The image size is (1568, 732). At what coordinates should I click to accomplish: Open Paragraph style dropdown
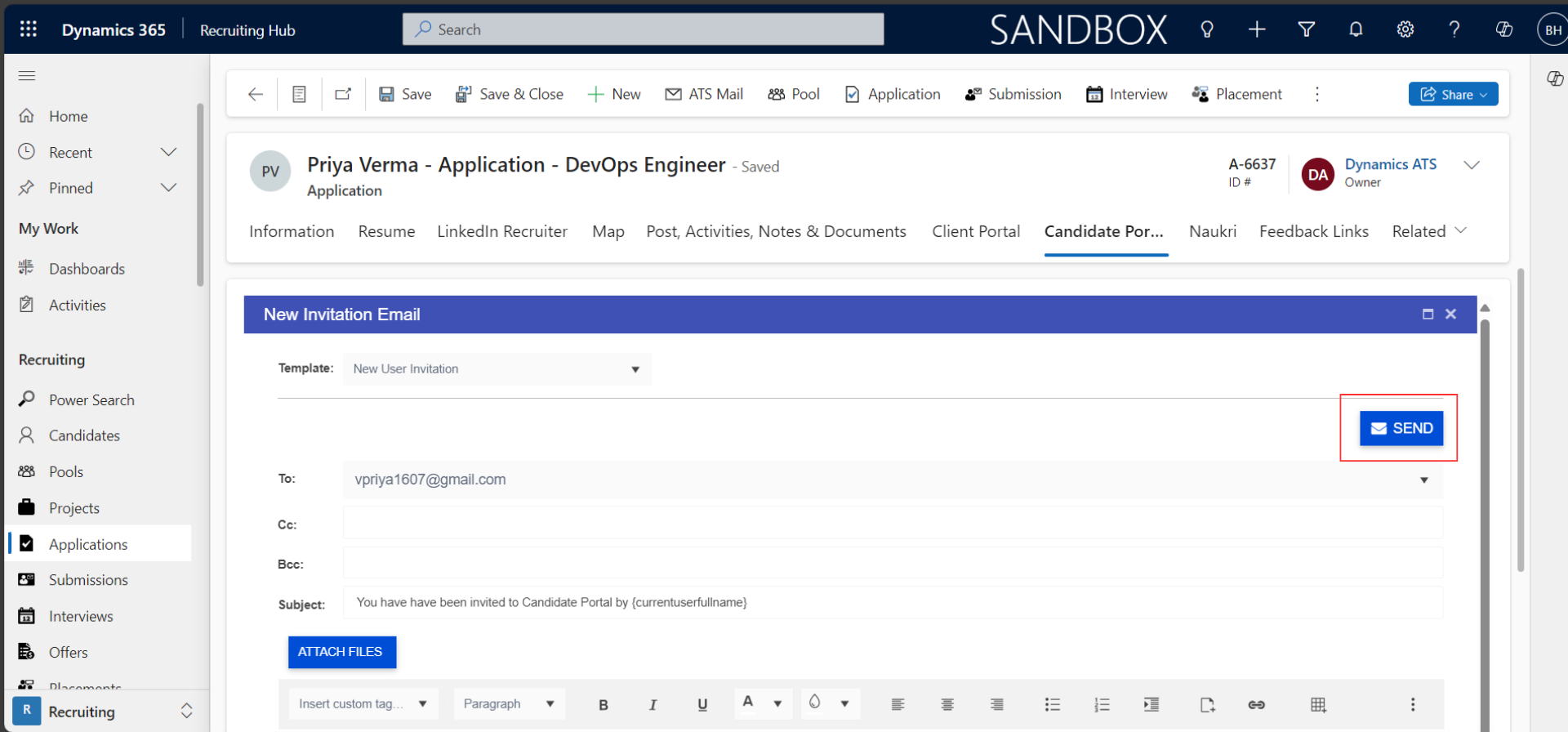(509, 703)
